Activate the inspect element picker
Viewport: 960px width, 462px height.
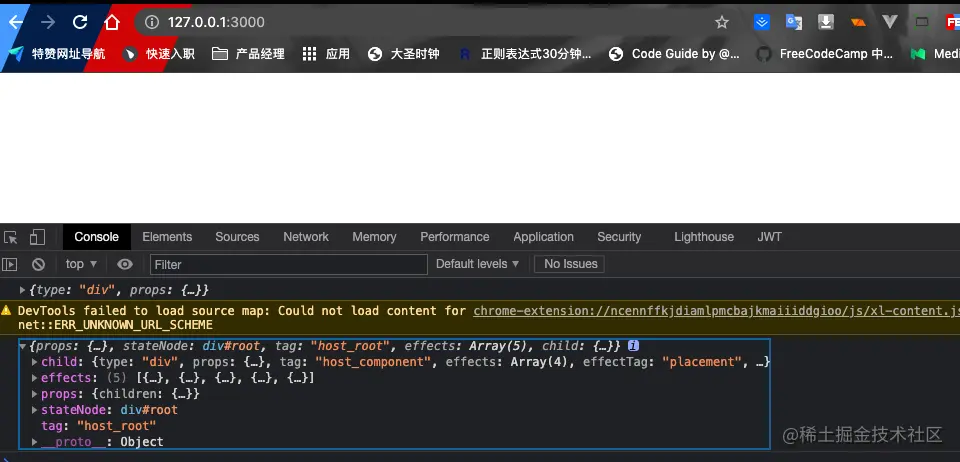click(x=10, y=237)
